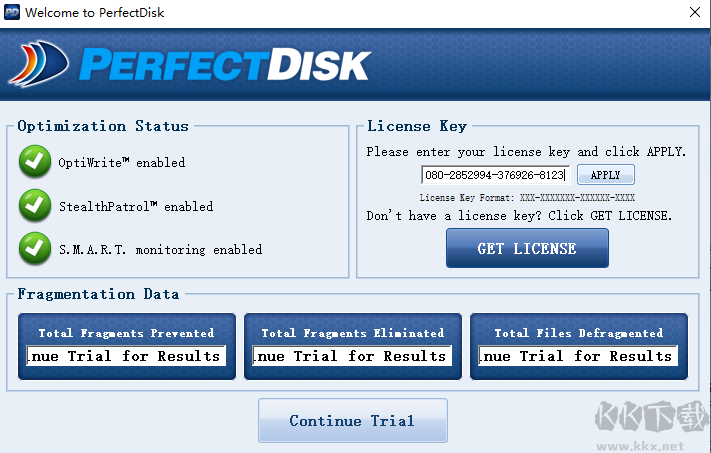Click the PerfectDisk logo in the banner
This screenshot has height=453, width=711.
pos(190,65)
